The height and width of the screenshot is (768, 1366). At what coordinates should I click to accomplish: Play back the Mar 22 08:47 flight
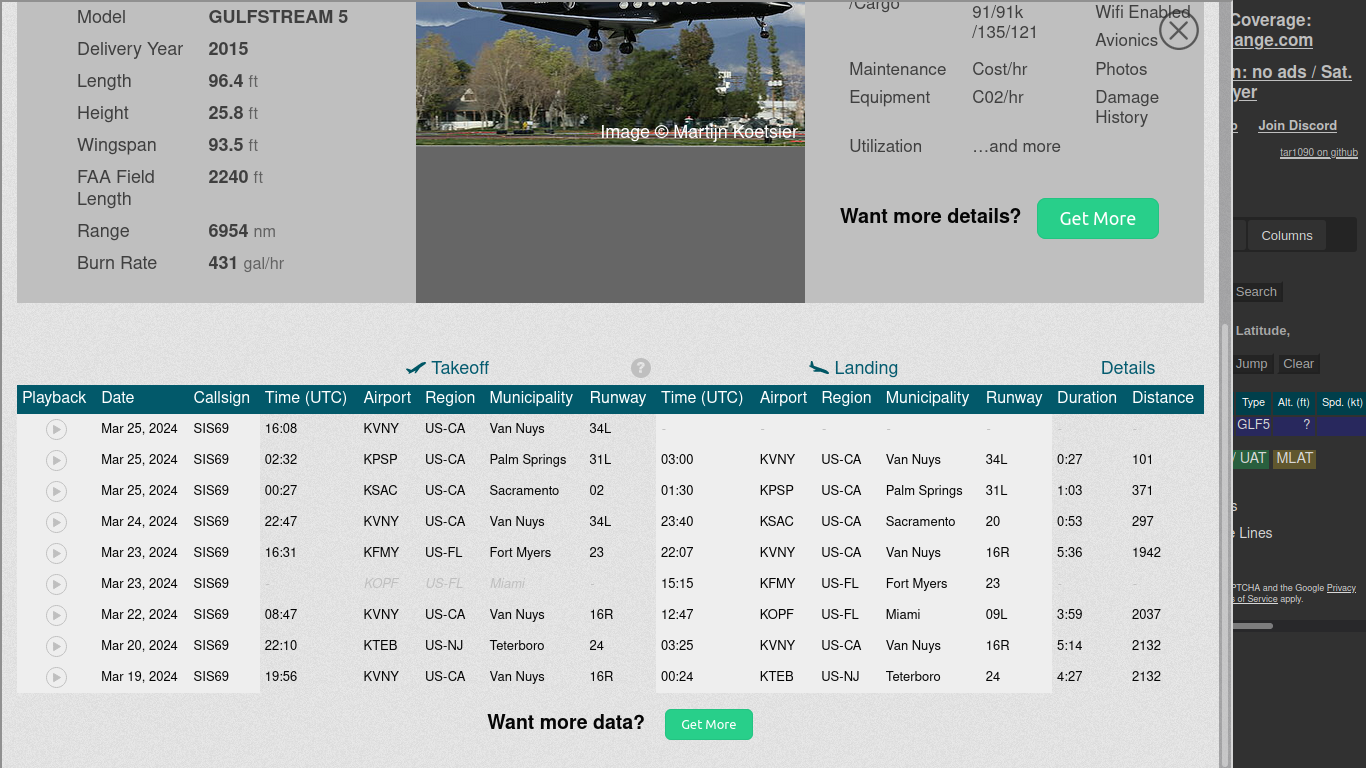(56, 615)
